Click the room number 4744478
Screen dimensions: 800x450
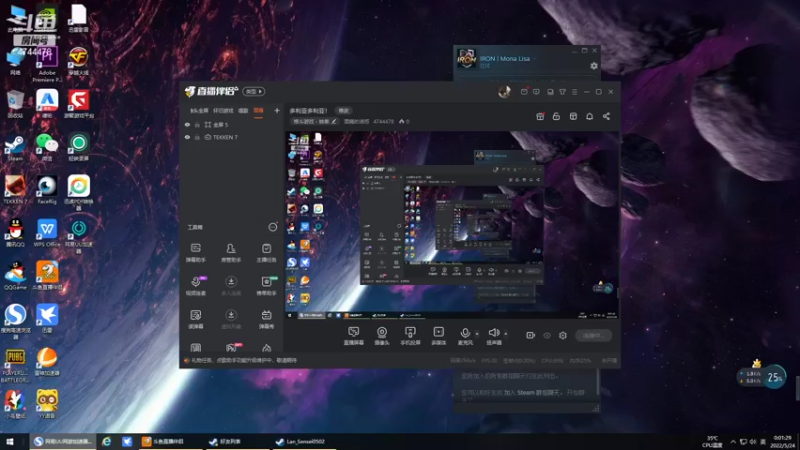pyautogui.click(x=384, y=121)
